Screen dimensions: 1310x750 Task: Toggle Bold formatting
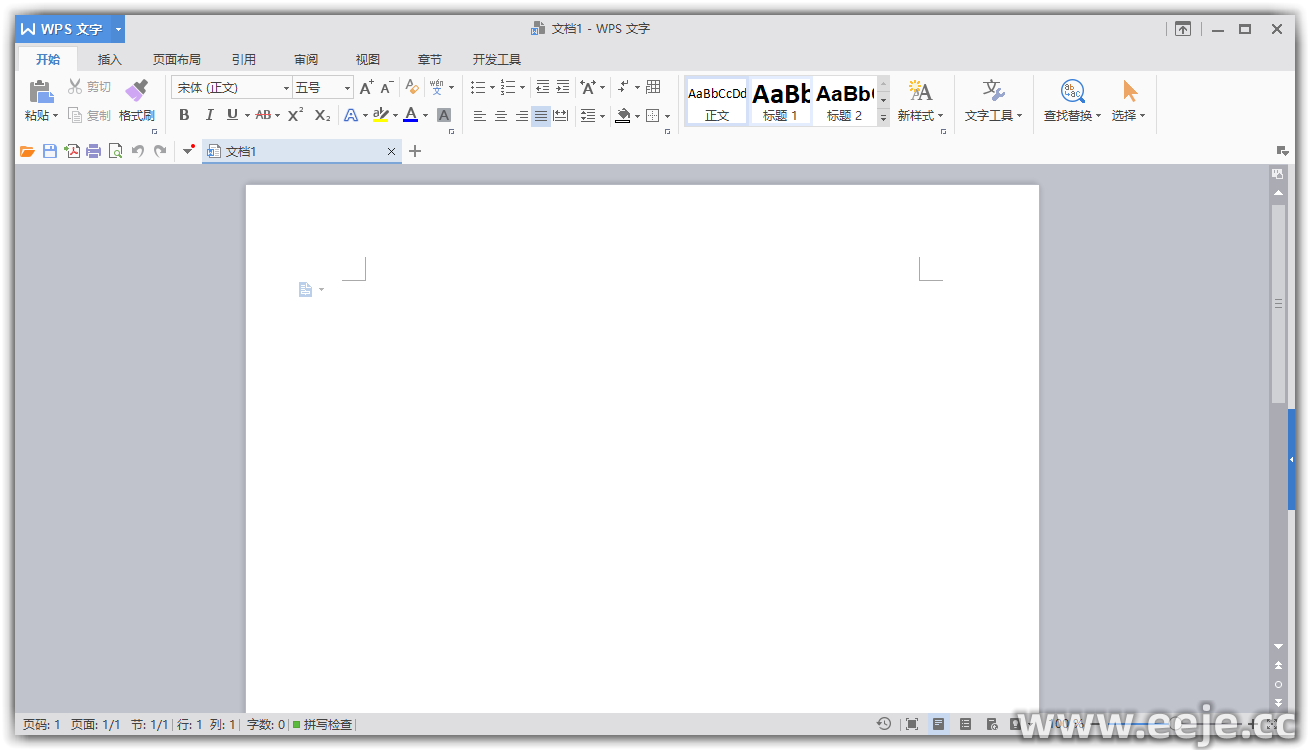(x=184, y=115)
